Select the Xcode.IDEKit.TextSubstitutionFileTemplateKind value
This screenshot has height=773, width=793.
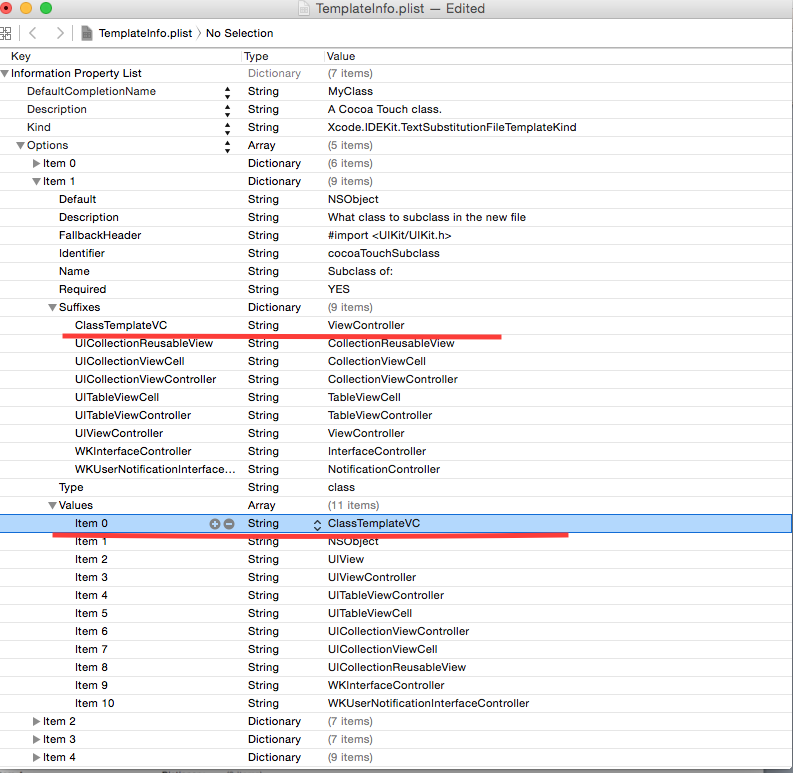452,127
